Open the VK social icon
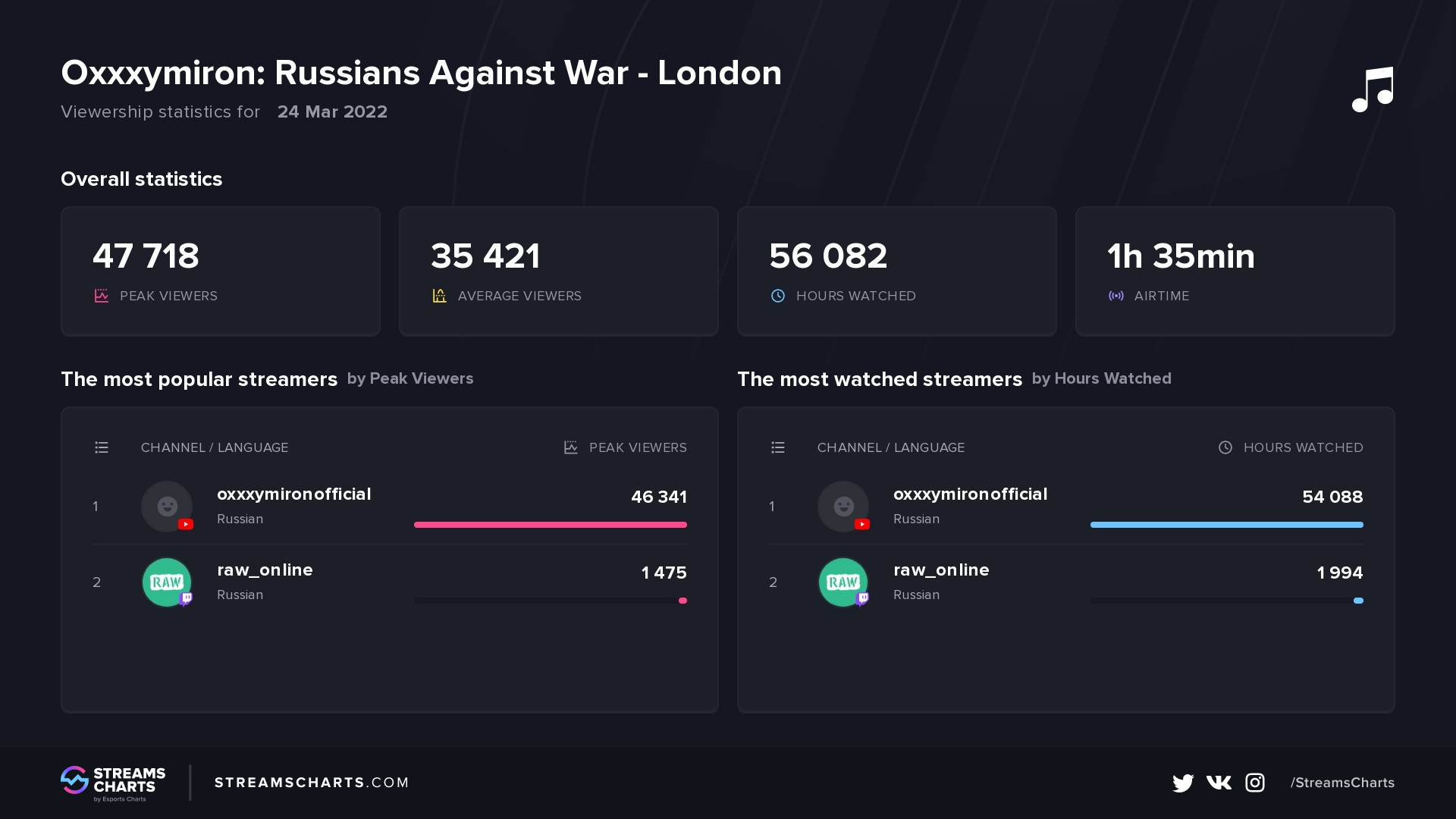Viewport: 1456px width, 819px height. 1219,783
